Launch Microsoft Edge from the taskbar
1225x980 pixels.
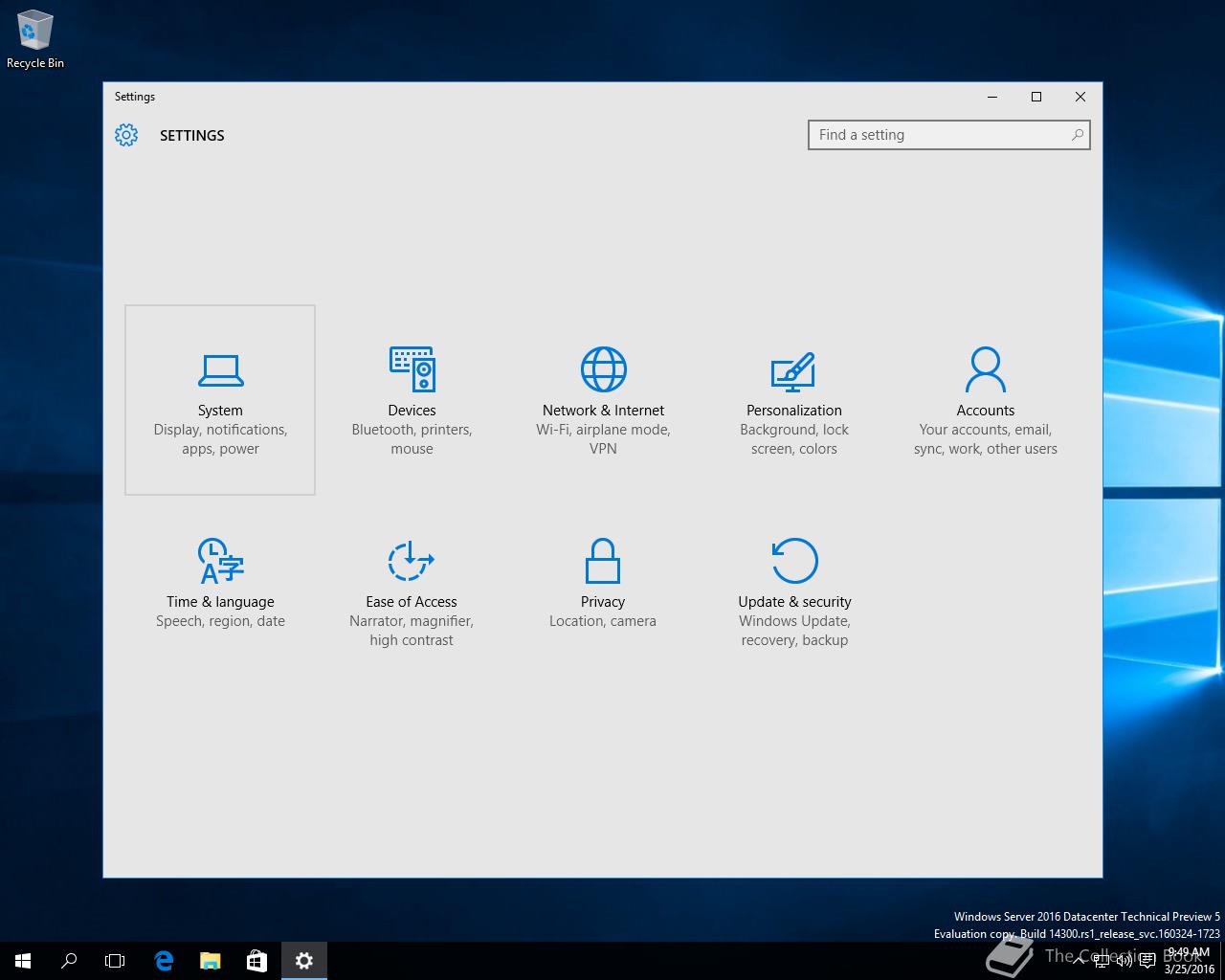coord(164,961)
